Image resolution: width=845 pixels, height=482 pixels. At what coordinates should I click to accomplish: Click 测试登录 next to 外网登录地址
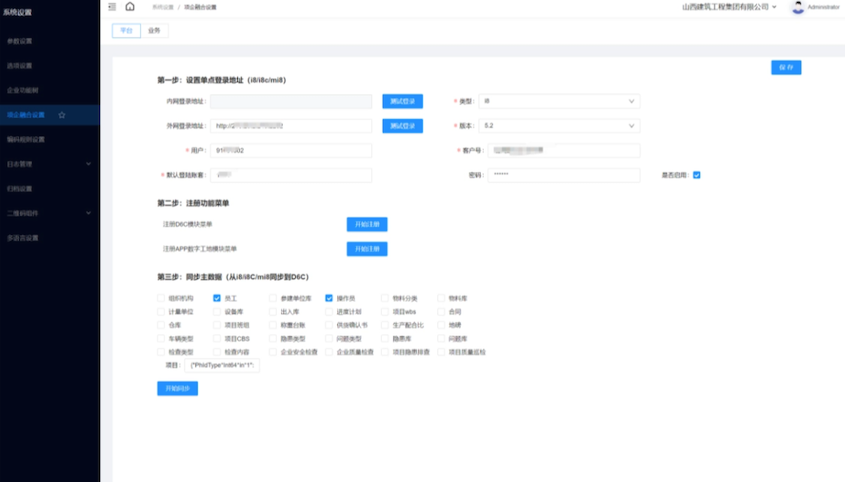402,126
